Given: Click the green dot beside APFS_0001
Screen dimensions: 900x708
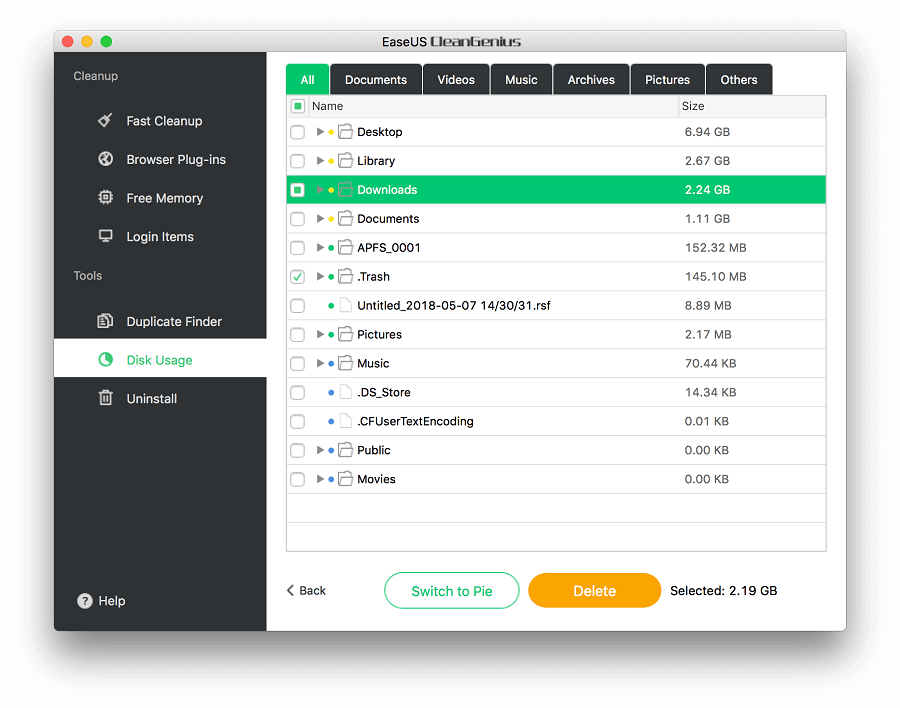Looking at the screenshot, I should [331, 248].
